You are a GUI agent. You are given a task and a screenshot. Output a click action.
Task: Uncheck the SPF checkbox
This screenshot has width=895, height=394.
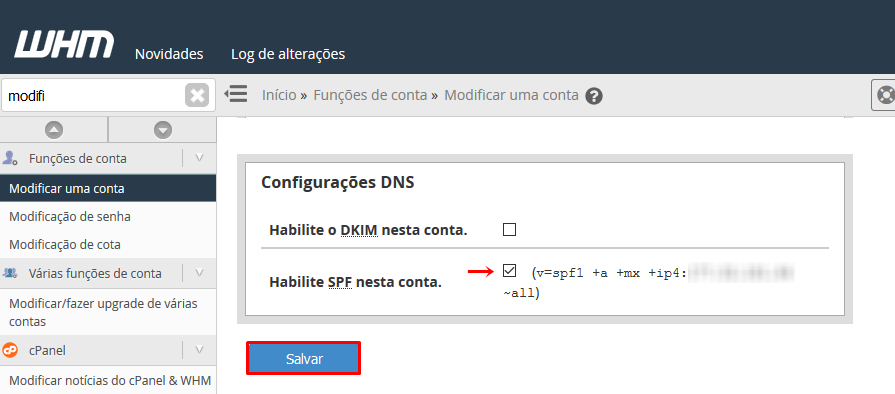(509, 271)
